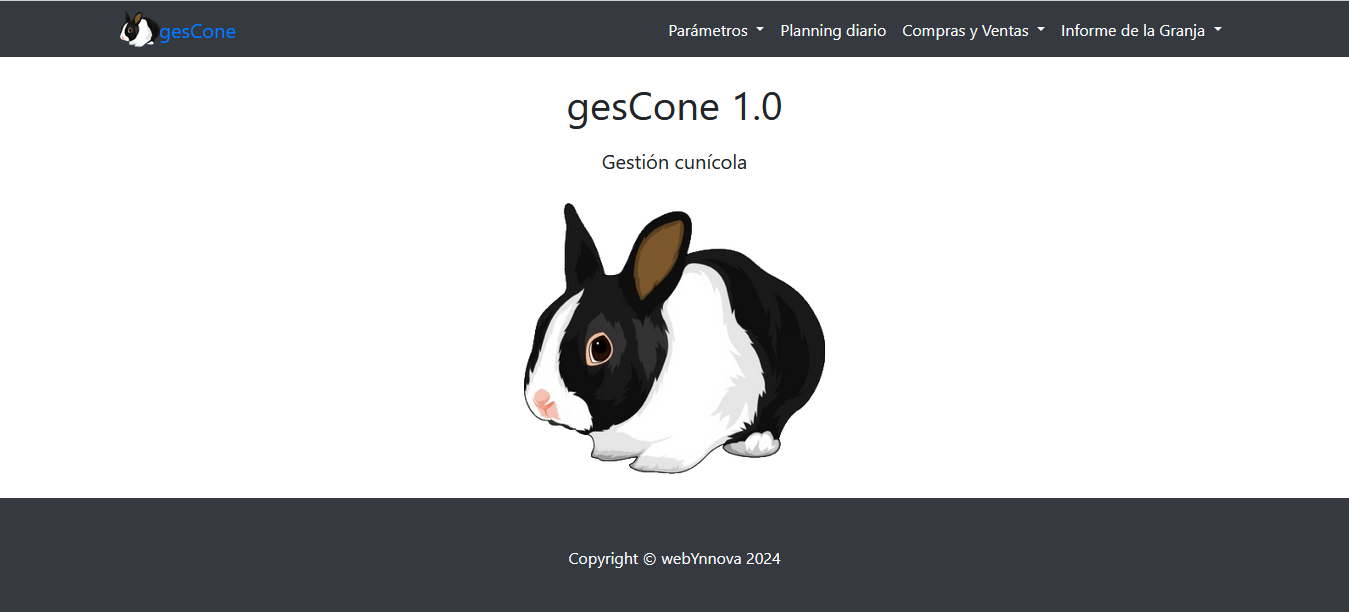Click the gesCone 1.0 heading
The width and height of the screenshot is (1349, 612).
coord(674,107)
